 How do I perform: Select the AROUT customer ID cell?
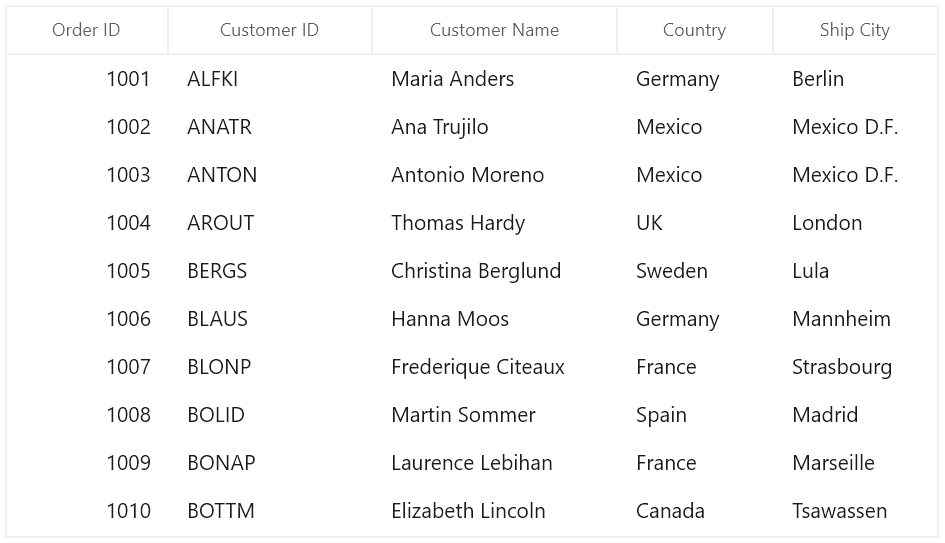click(270, 223)
